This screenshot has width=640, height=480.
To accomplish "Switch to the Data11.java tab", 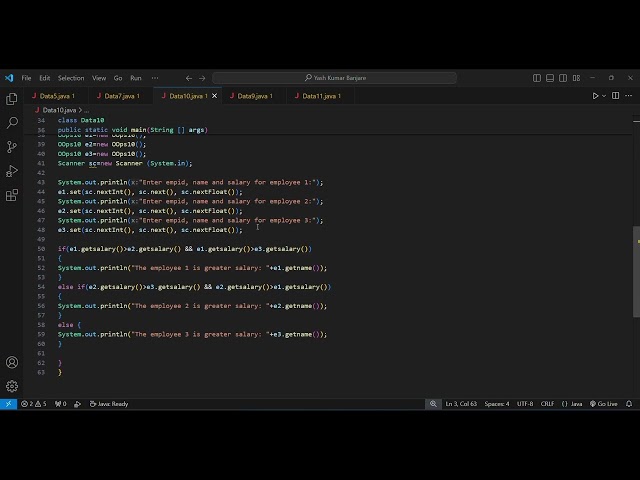I will tap(320, 96).
